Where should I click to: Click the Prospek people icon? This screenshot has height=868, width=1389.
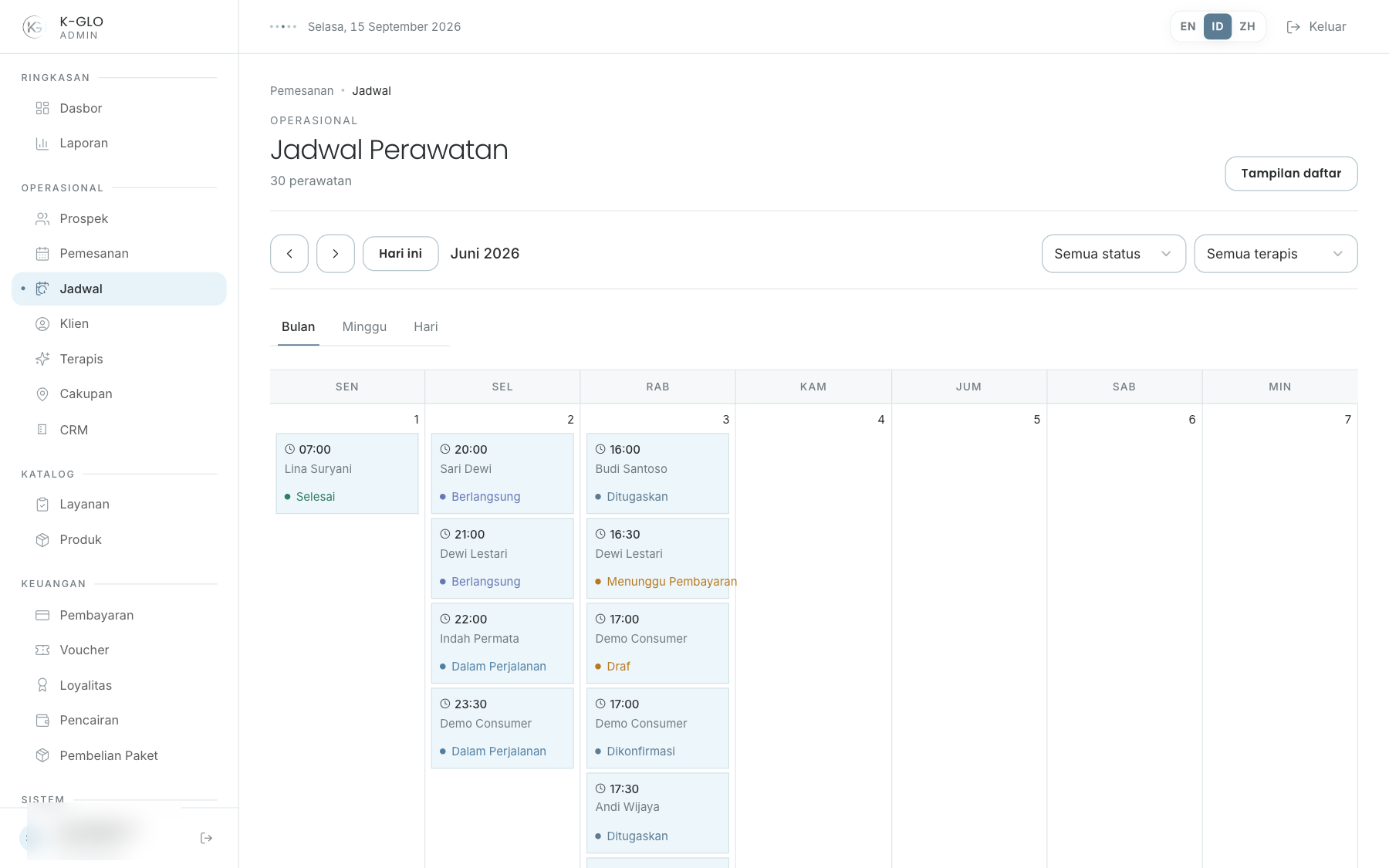tap(42, 219)
